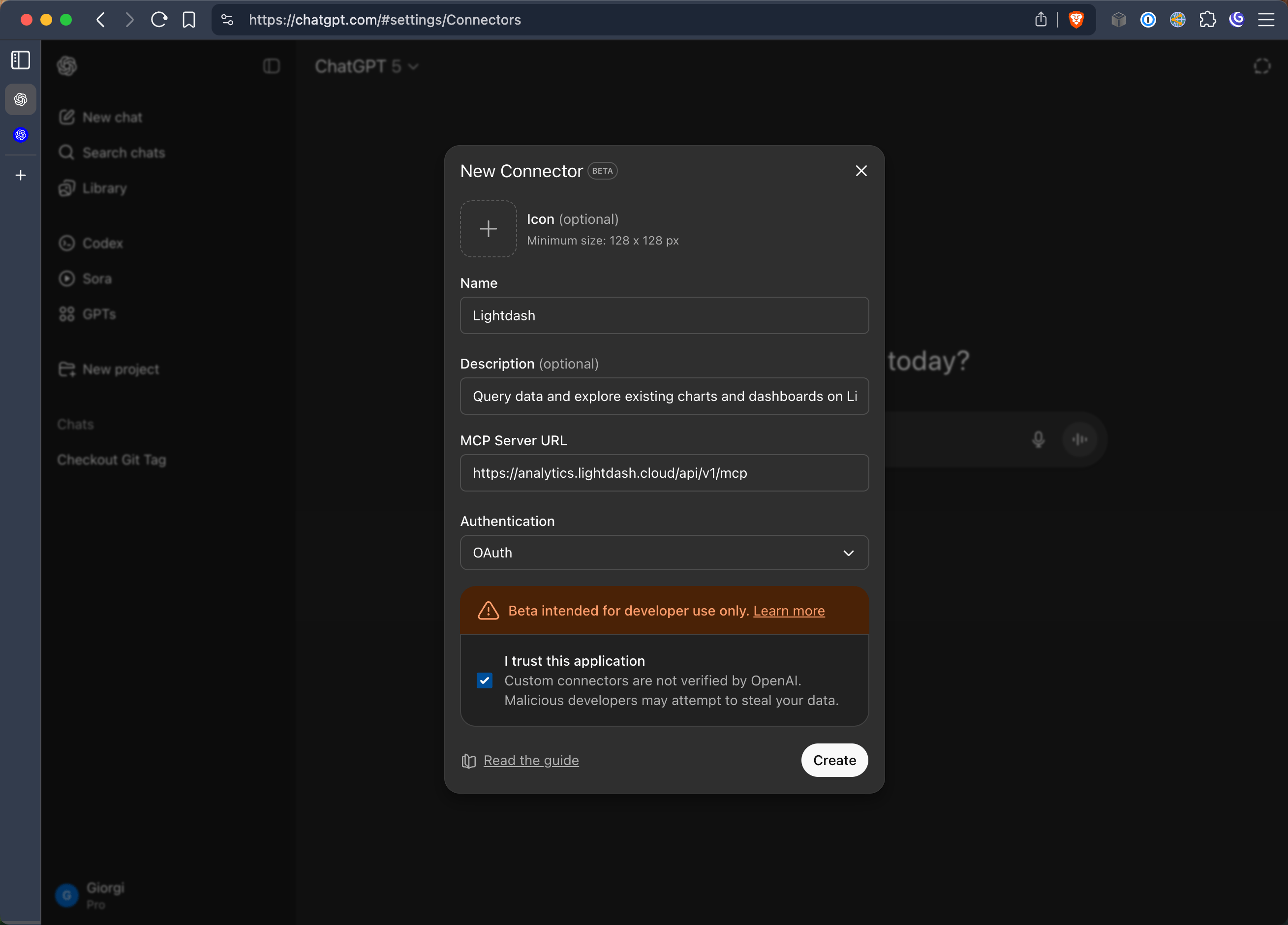Click the Description input field
This screenshot has height=925, width=1288.
coord(665,396)
